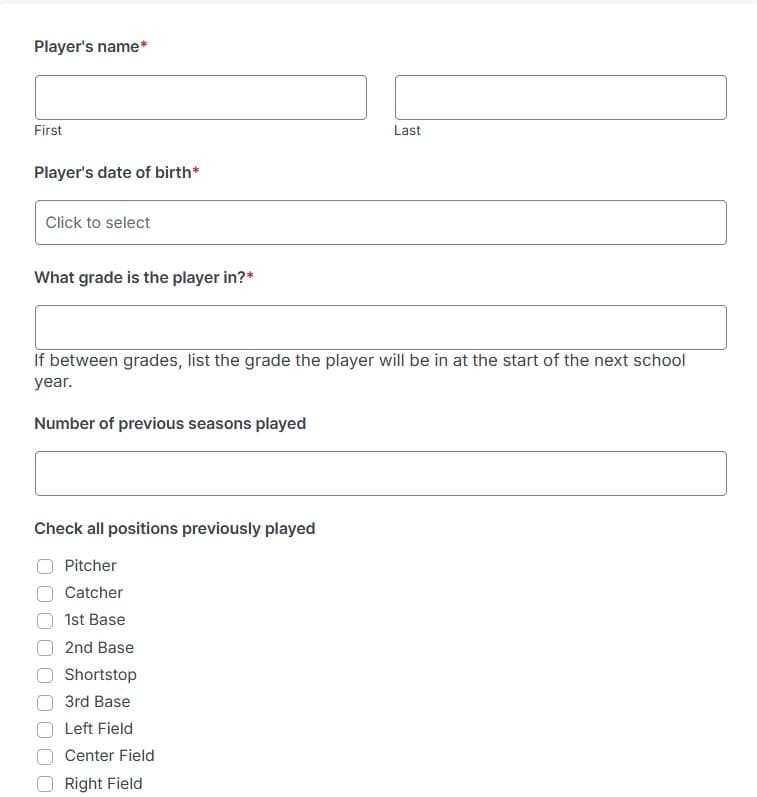Image resolution: width=757 pixels, height=797 pixels.
Task: Click the Right Field label text
Action: pos(103,783)
